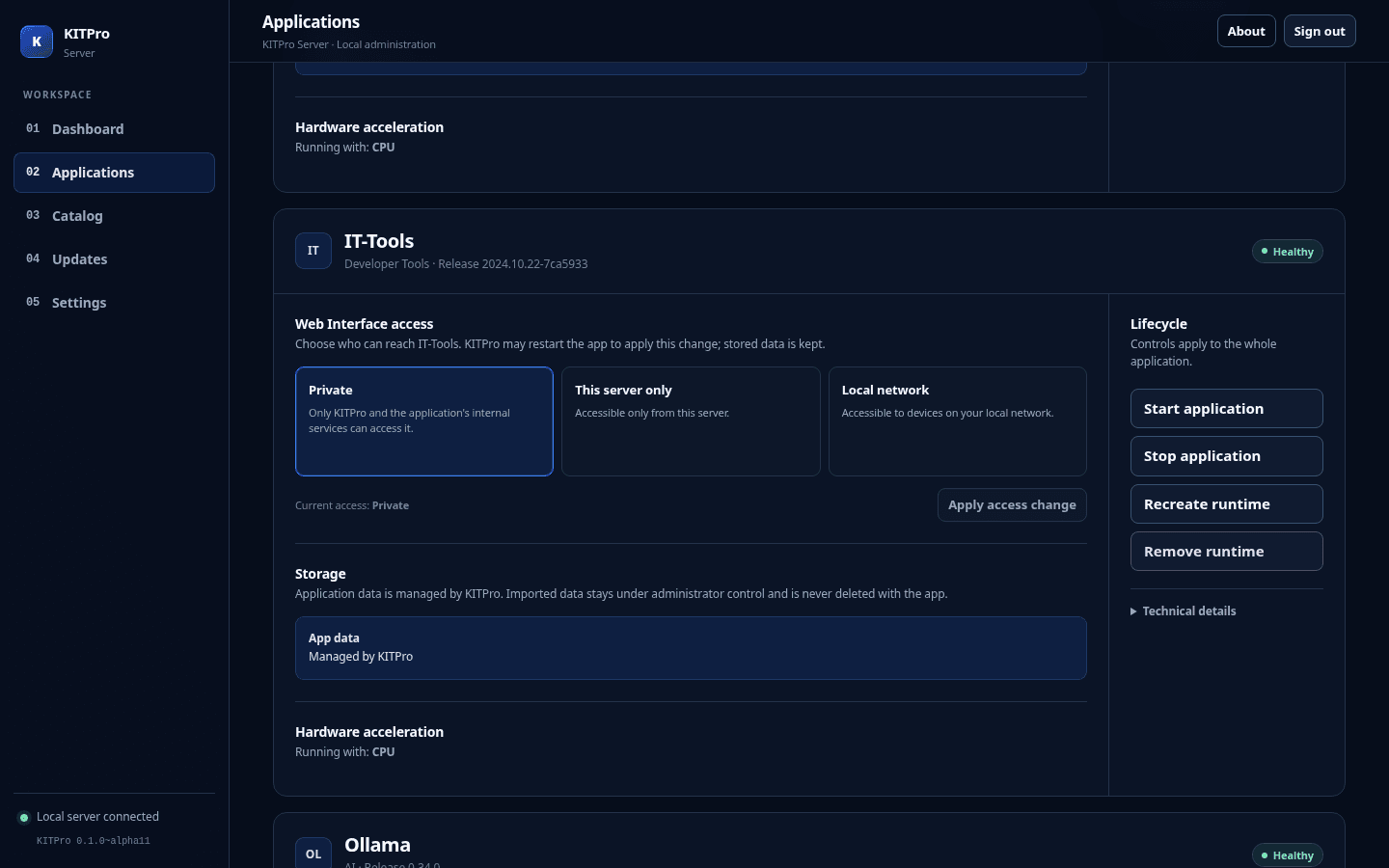The width and height of the screenshot is (1389, 868).
Task: Click Stop application for IT-Tools
Action: [1227, 456]
